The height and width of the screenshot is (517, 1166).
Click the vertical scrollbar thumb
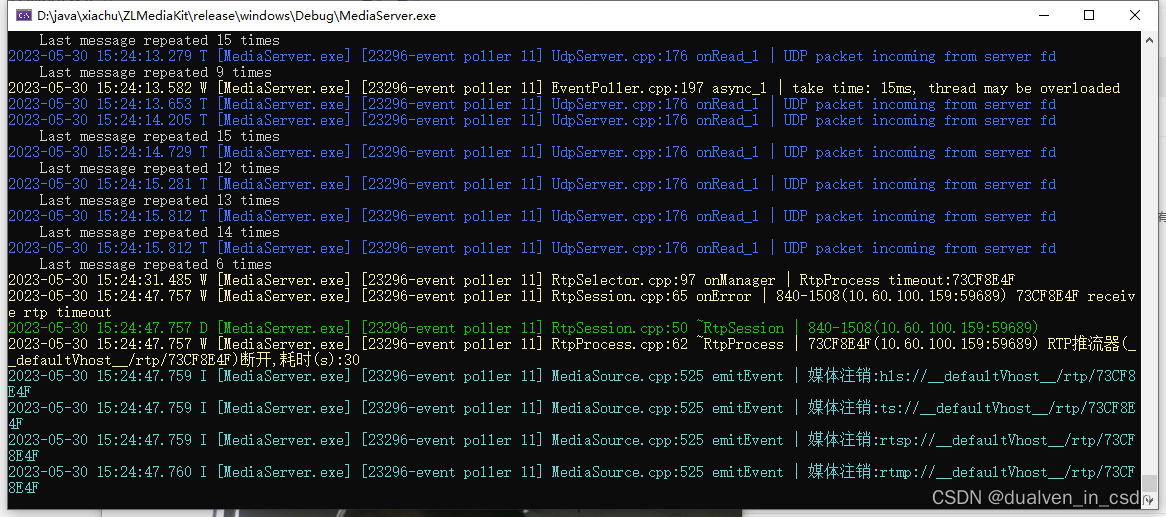click(x=1149, y=485)
